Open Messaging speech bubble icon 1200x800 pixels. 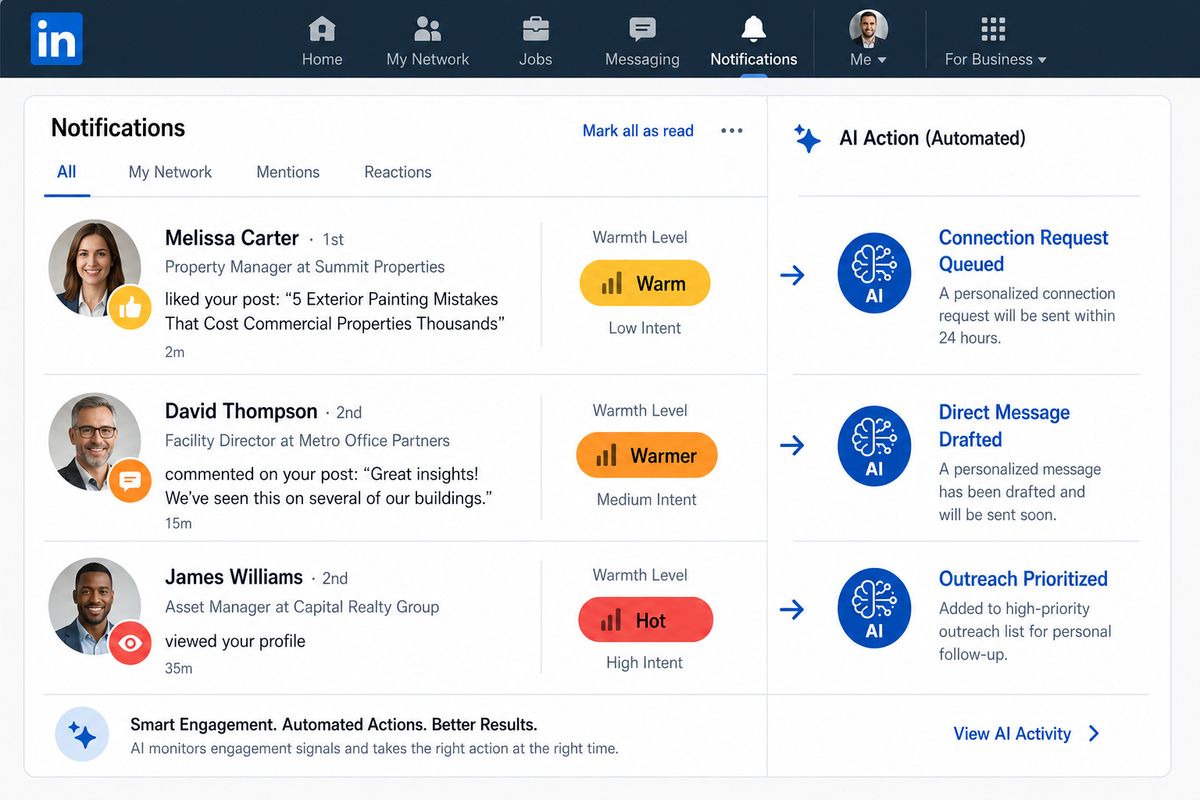point(642,28)
